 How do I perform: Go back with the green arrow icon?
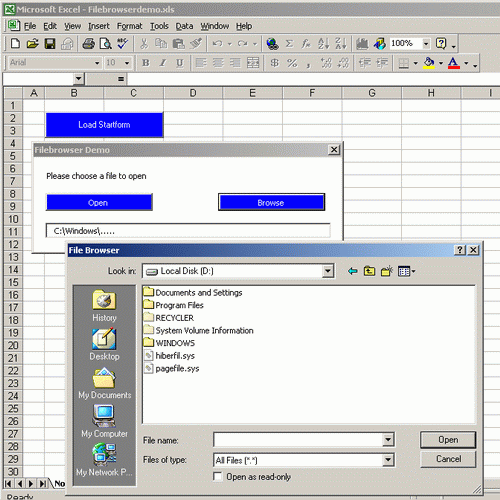click(353, 271)
